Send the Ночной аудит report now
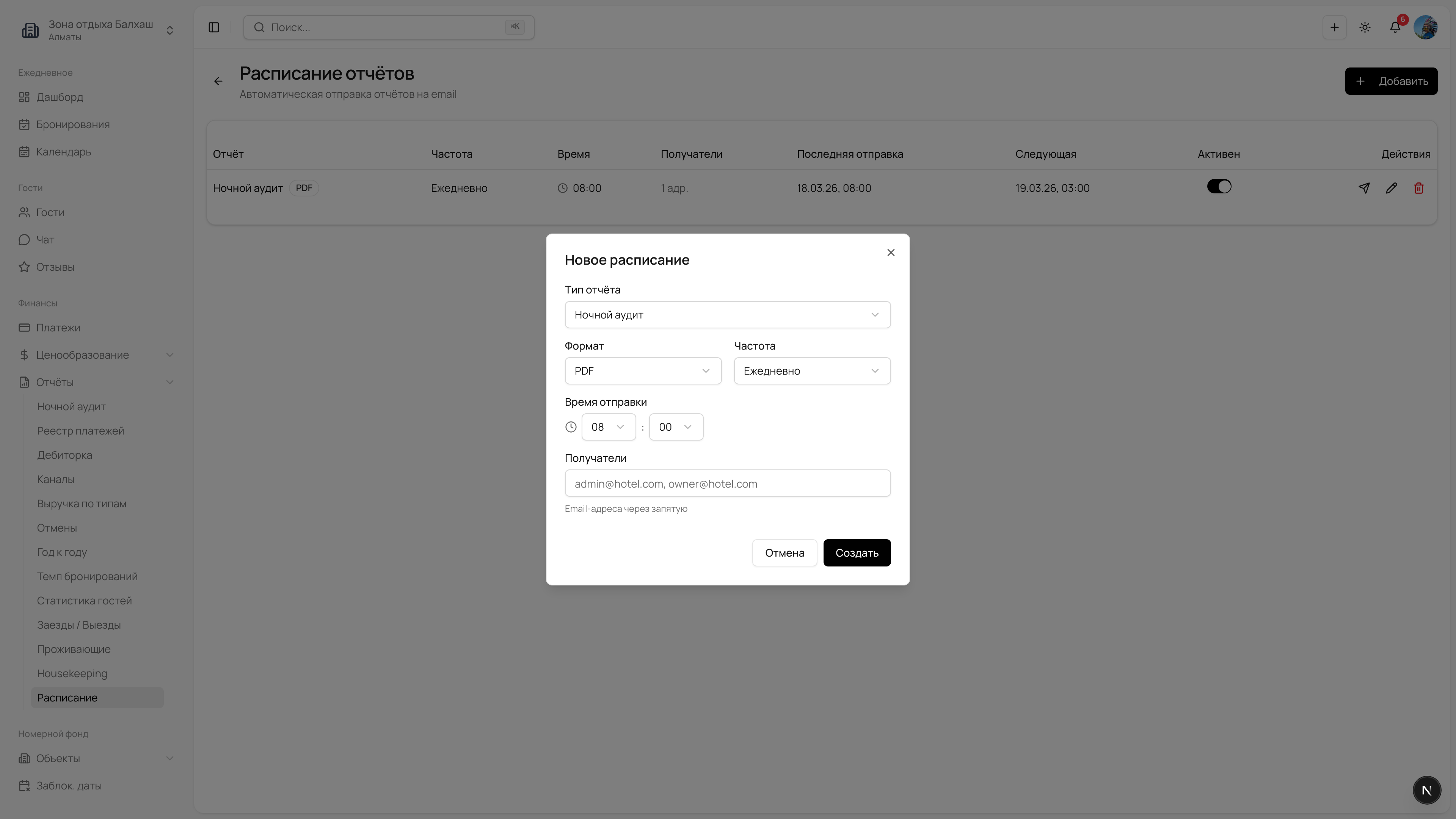This screenshot has width=1456, height=819. pyautogui.click(x=1364, y=188)
